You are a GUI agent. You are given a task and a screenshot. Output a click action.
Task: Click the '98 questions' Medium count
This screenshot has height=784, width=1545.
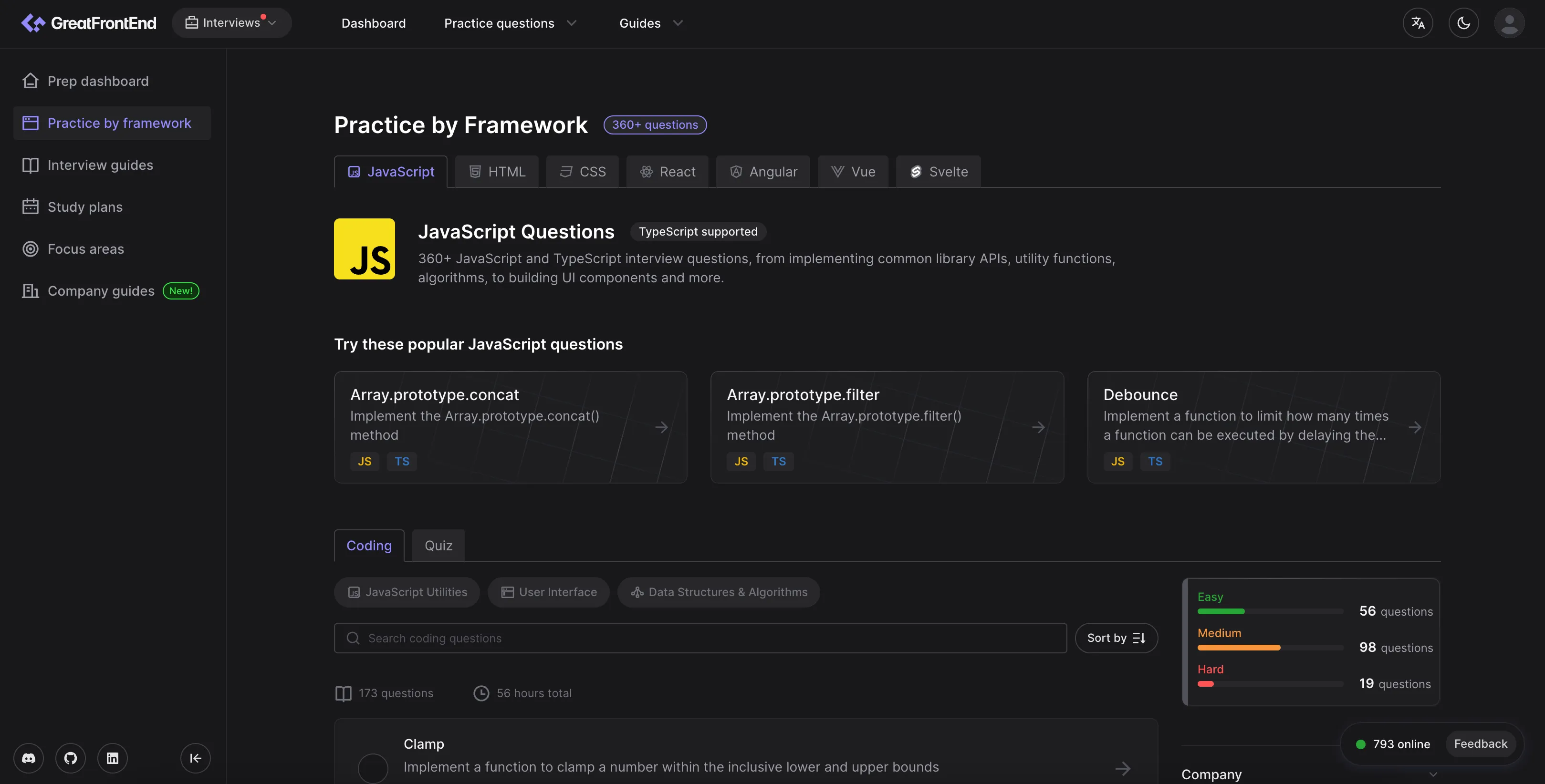click(1396, 647)
